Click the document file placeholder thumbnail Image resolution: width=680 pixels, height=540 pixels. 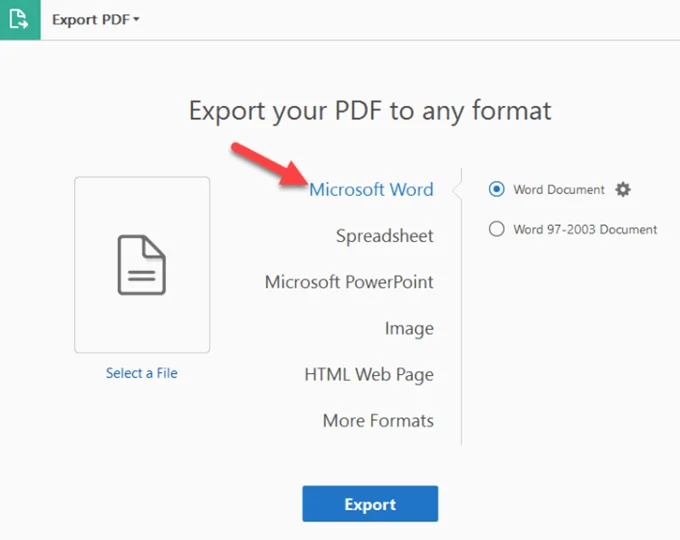142,265
